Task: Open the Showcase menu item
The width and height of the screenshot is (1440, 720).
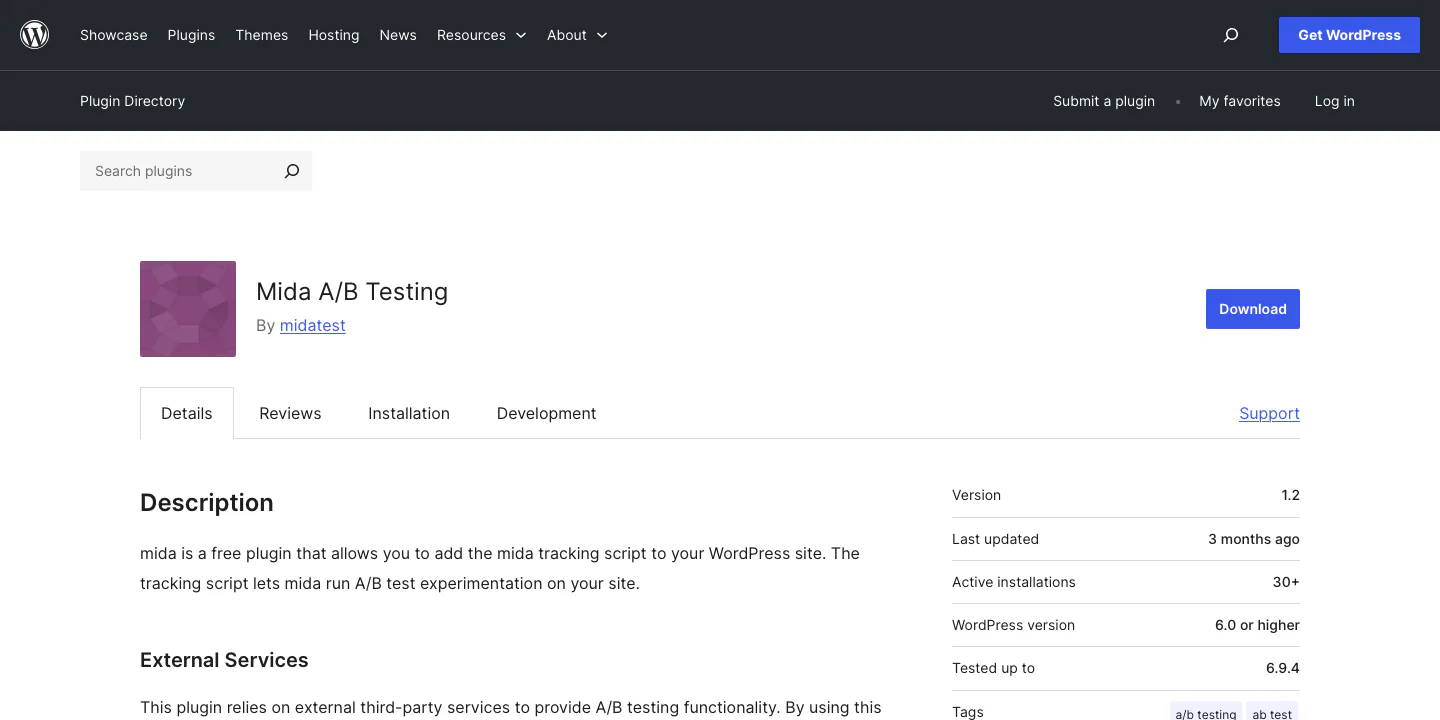Action: click(114, 35)
